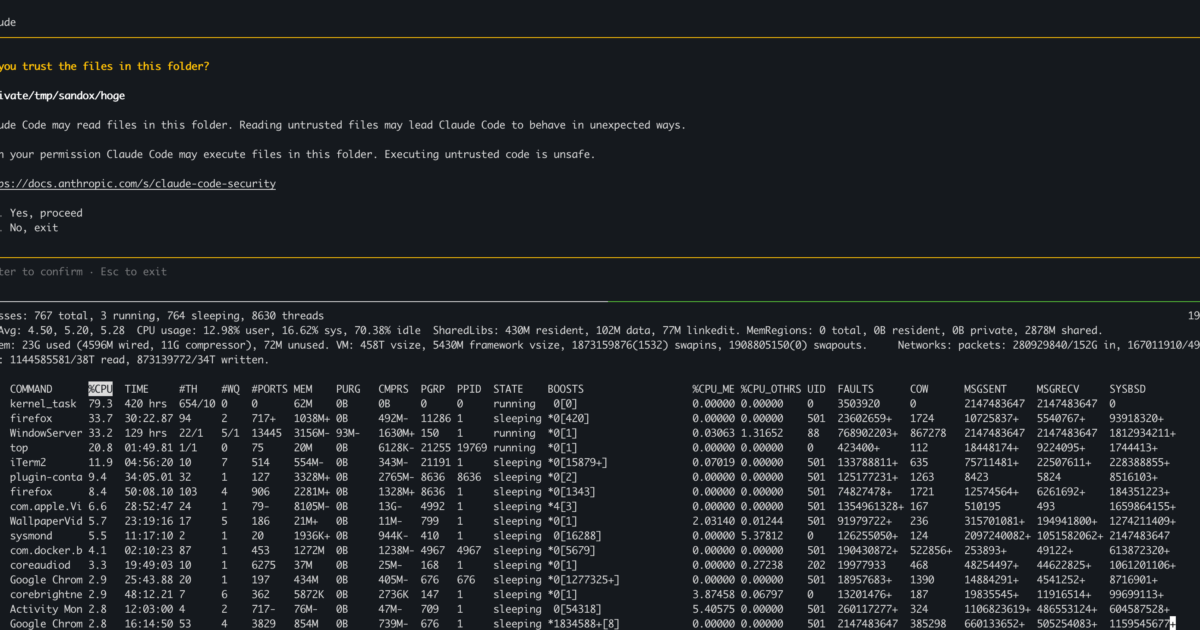Image resolution: width=1200 pixels, height=630 pixels.
Task: Click the folder path ending in sandox/hoge
Action: (63, 96)
